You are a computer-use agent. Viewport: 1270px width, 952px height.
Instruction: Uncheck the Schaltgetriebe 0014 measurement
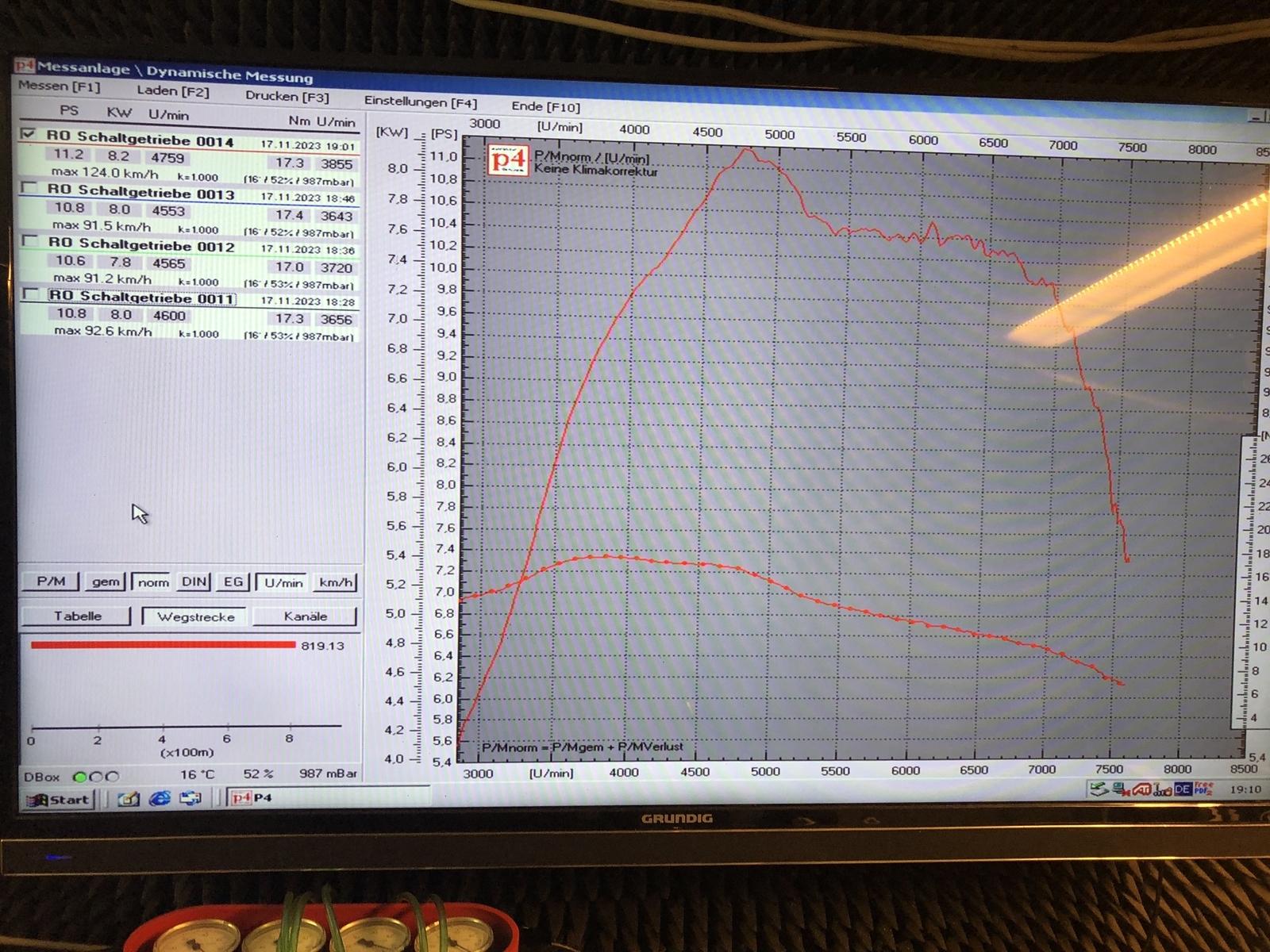click(x=29, y=134)
